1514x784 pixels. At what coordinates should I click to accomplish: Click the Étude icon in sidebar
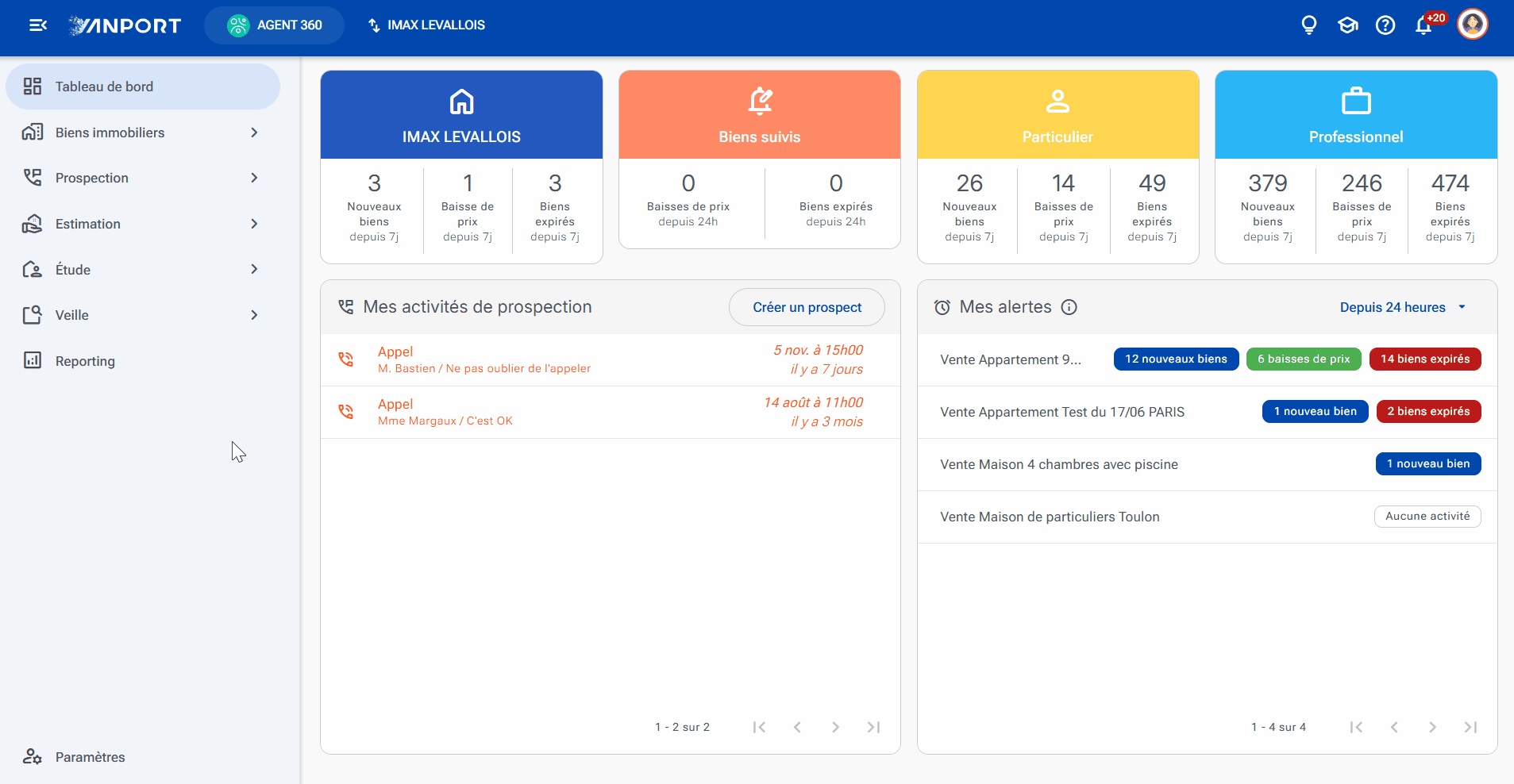(x=33, y=270)
